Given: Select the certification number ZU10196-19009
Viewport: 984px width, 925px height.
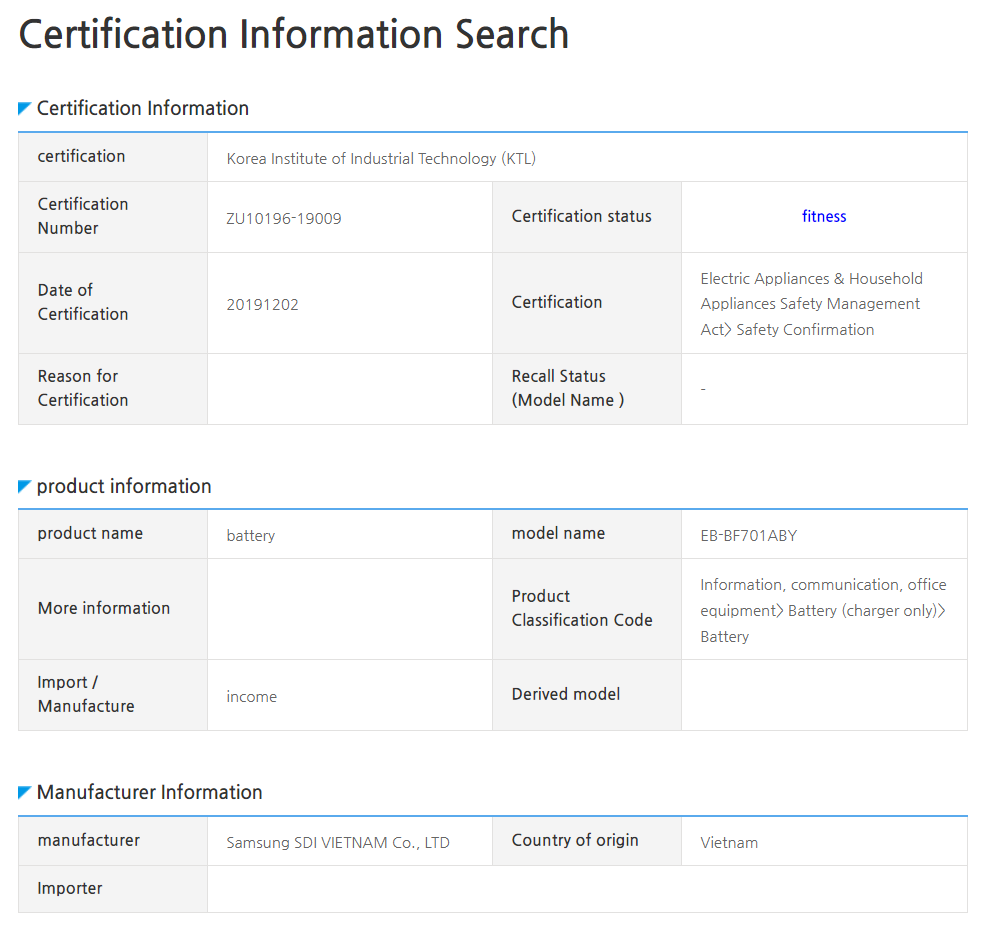Looking at the screenshot, I should pos(284,218).
